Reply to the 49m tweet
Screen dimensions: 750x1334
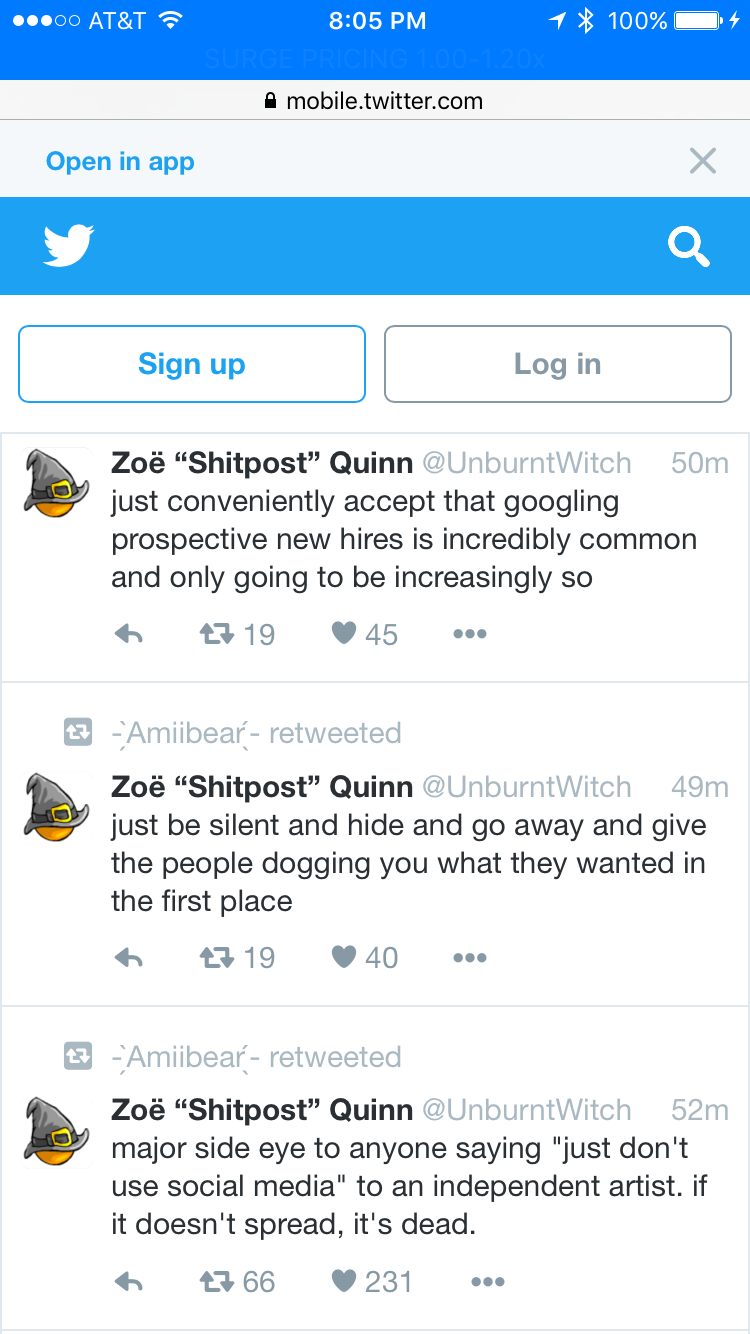128,958
